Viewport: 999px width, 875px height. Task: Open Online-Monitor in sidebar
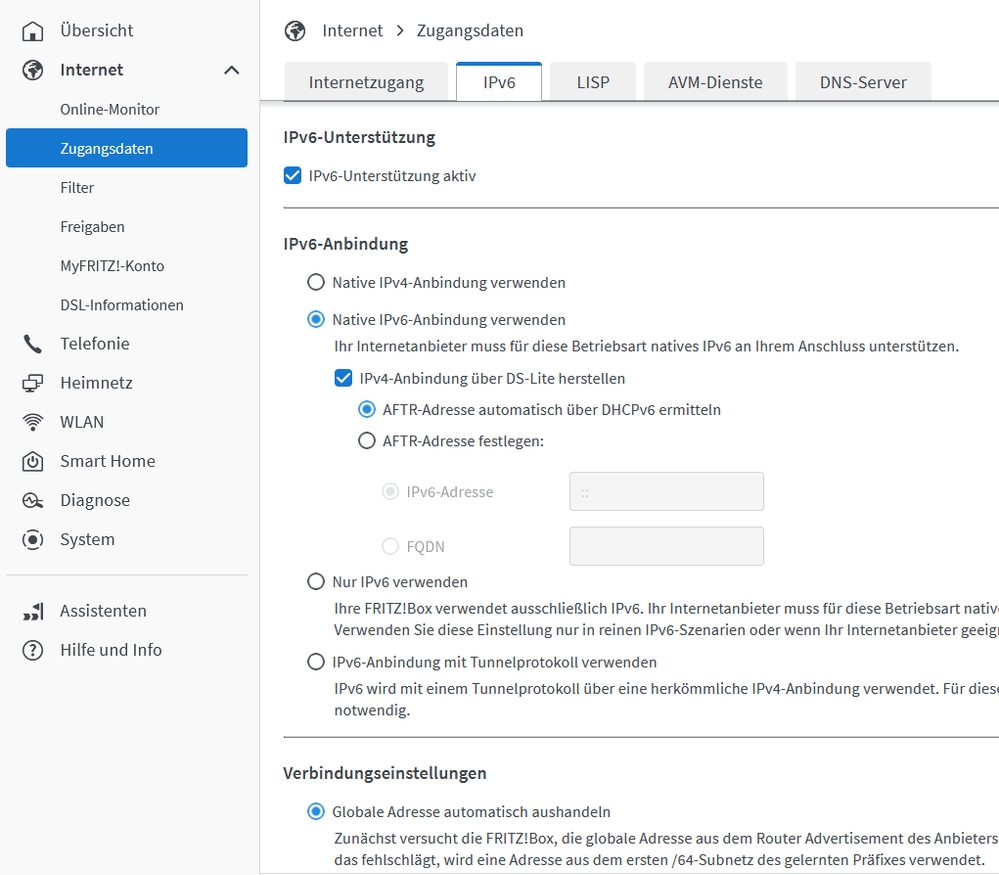[x=110, y=109]
